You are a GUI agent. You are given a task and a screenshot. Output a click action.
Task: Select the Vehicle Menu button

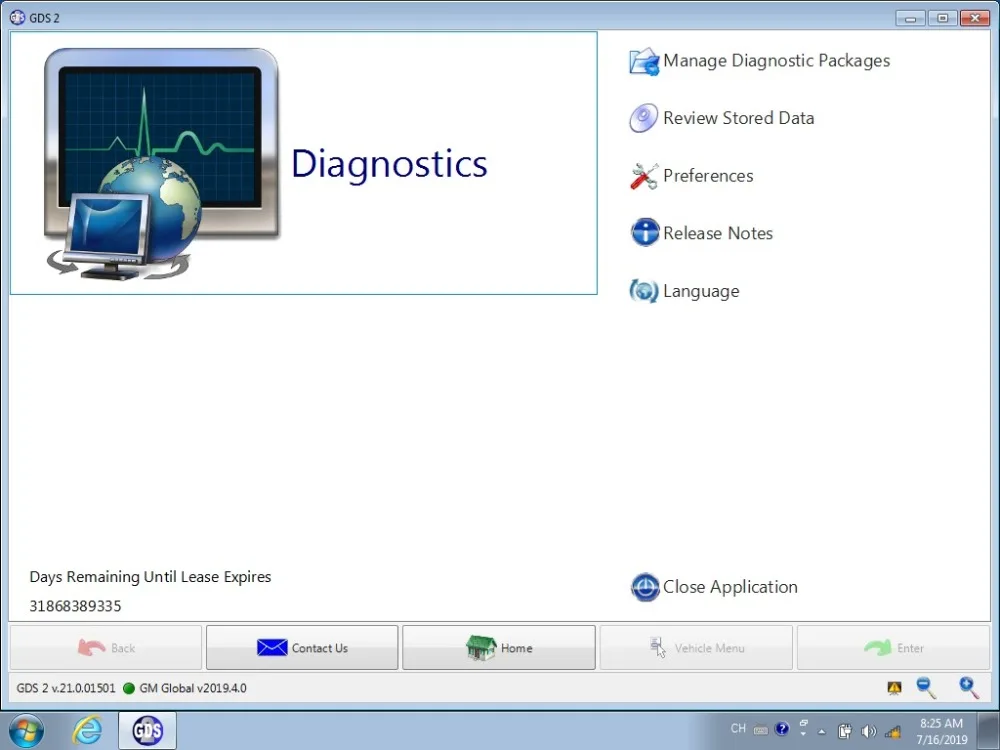tap(696, 647)
